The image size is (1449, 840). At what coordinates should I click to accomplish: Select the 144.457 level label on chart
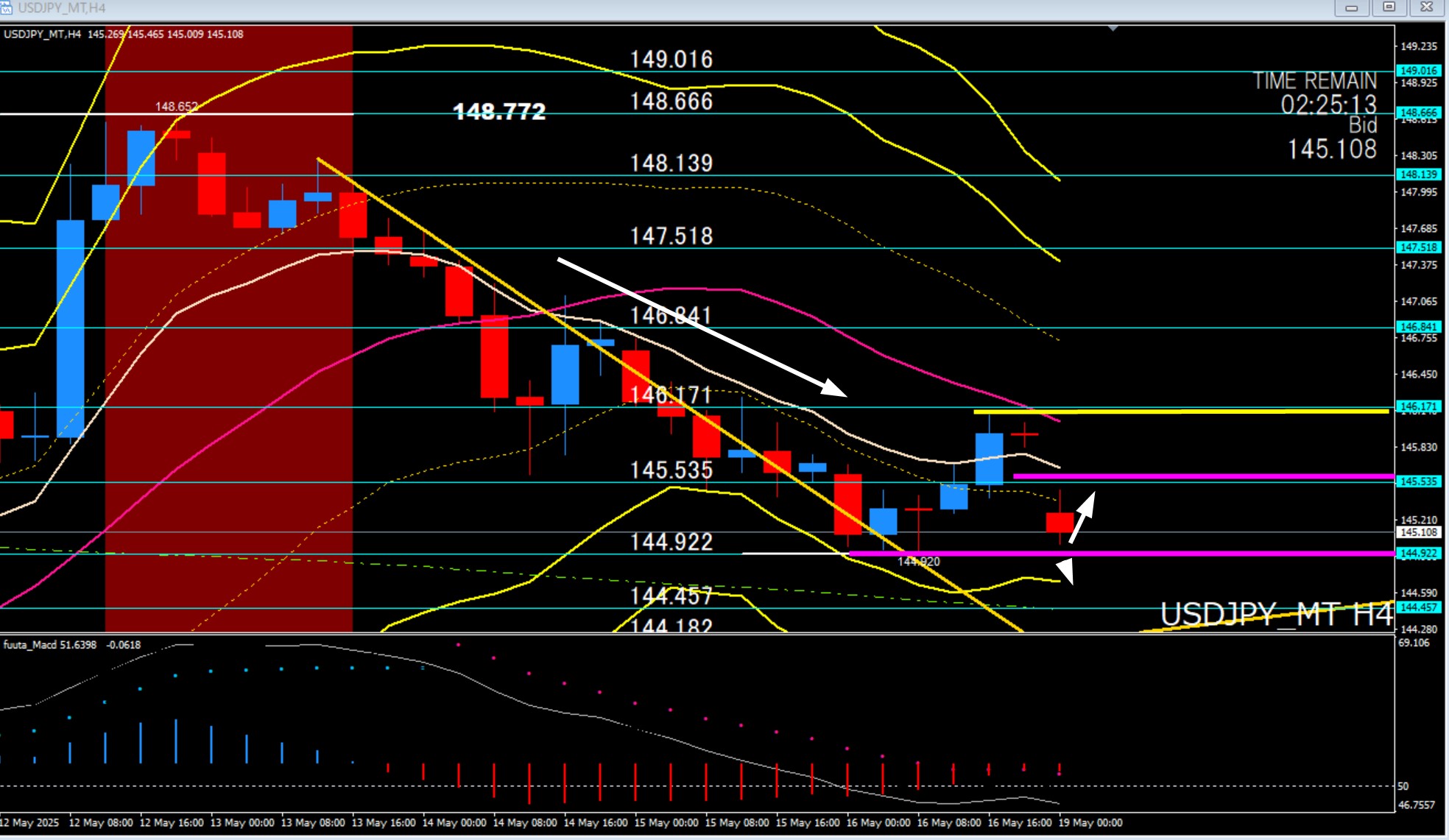(x=671, y=595)
